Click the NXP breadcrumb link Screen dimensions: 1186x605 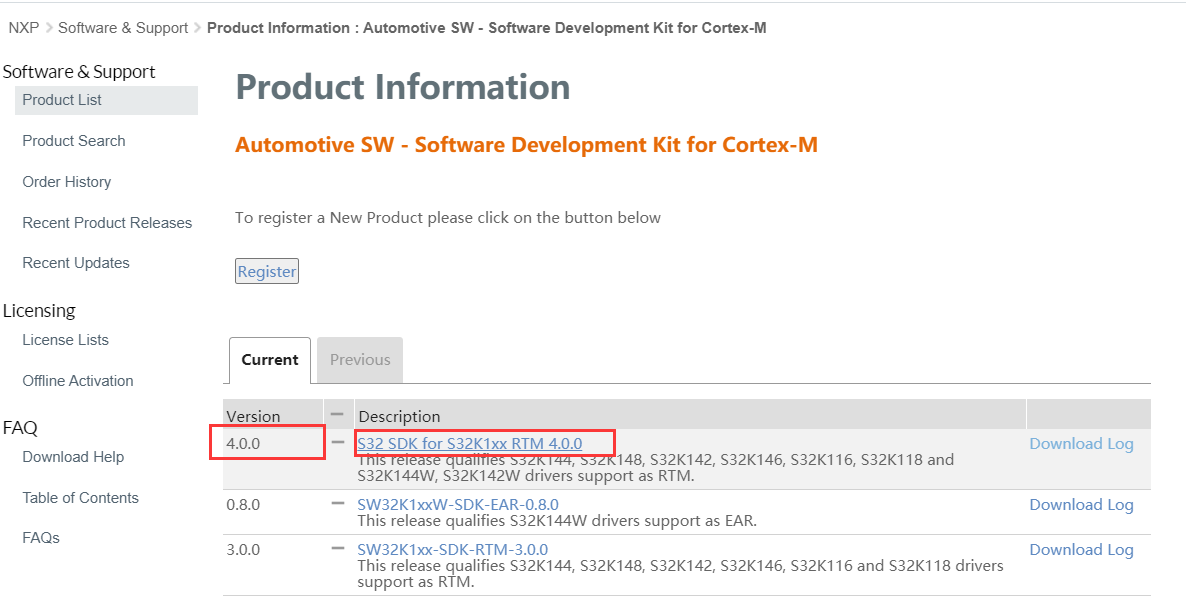click(24, 28)
